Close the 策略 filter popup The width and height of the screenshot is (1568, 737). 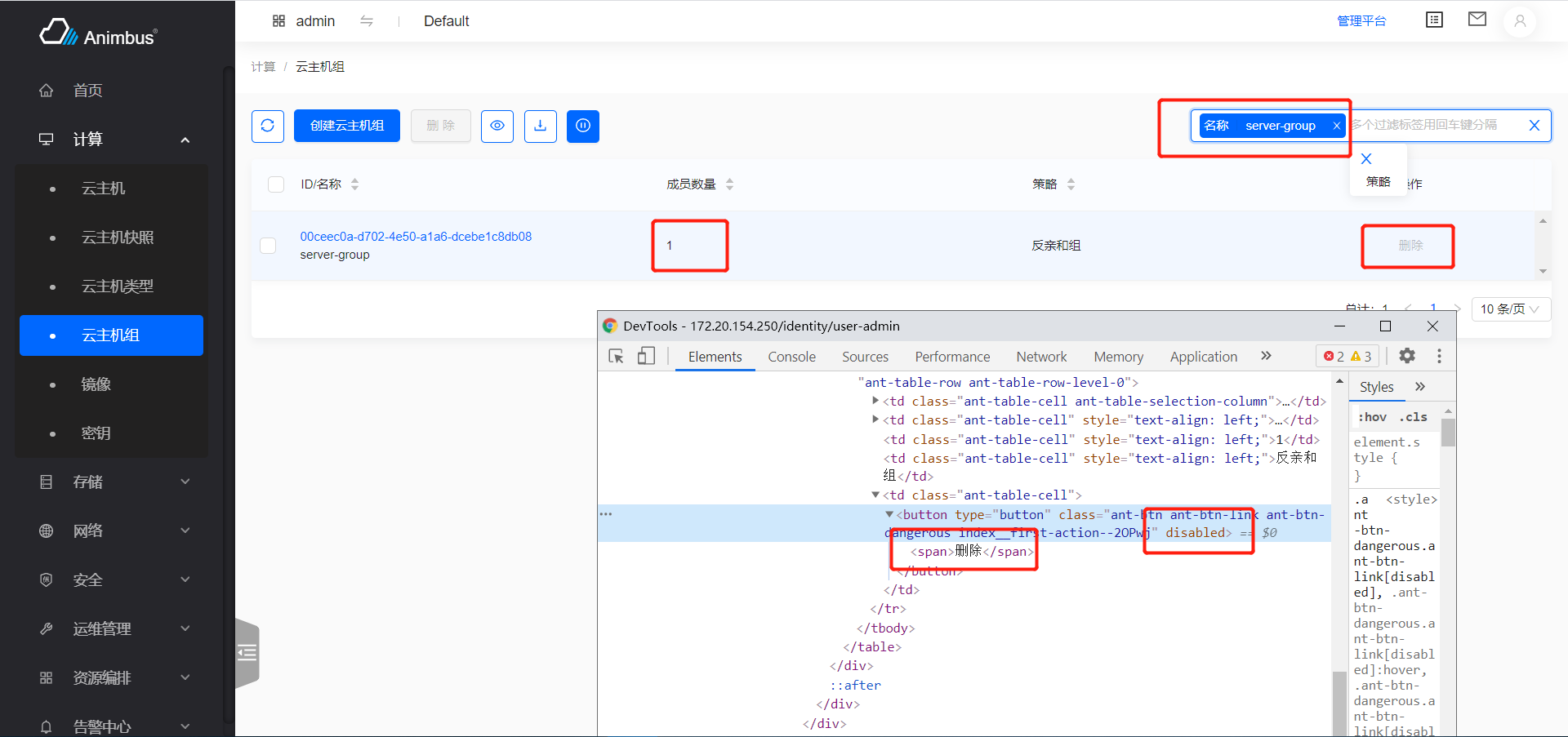click(1366, 158)
